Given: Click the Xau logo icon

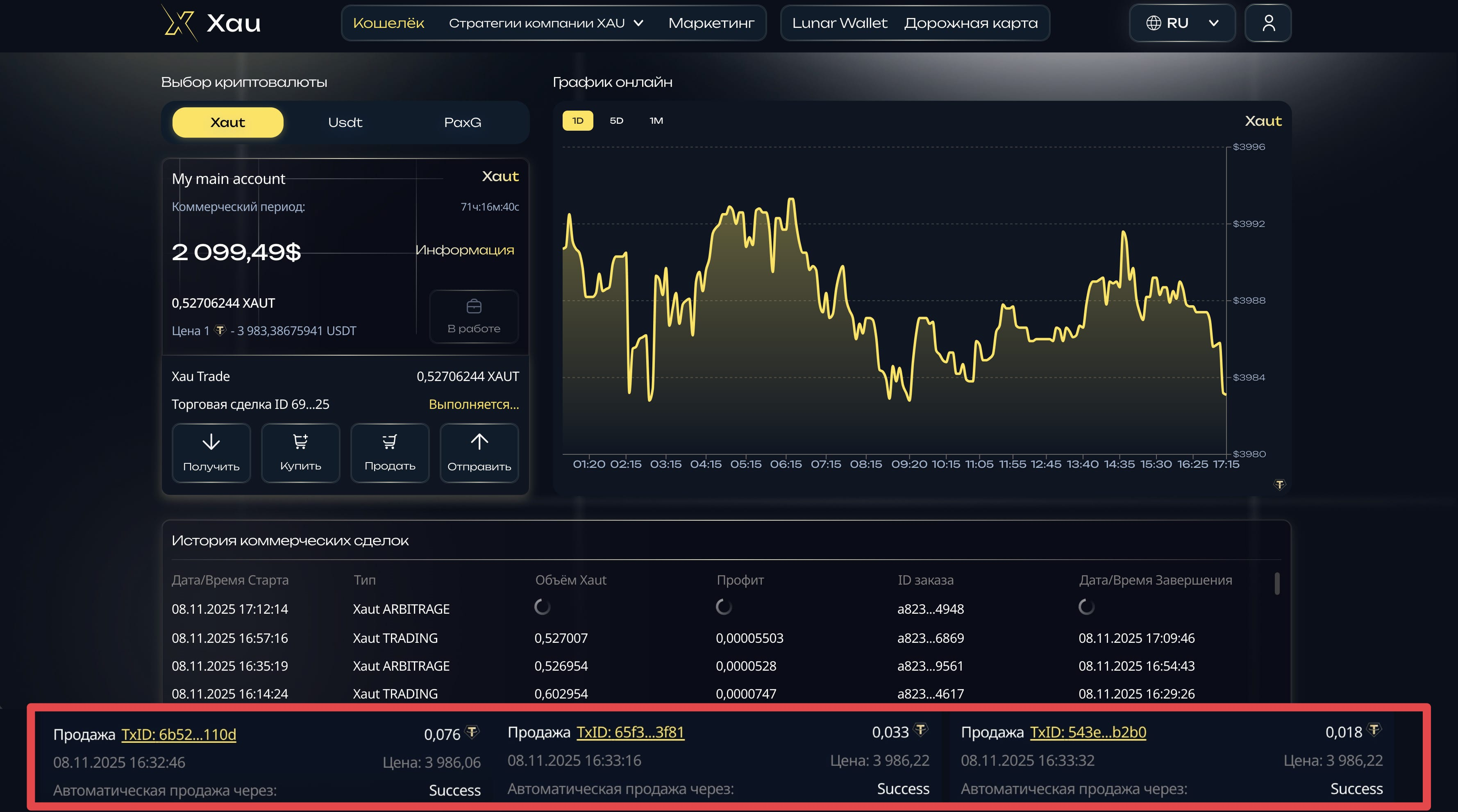Looking at the screenshot, I should coord(179,23).
